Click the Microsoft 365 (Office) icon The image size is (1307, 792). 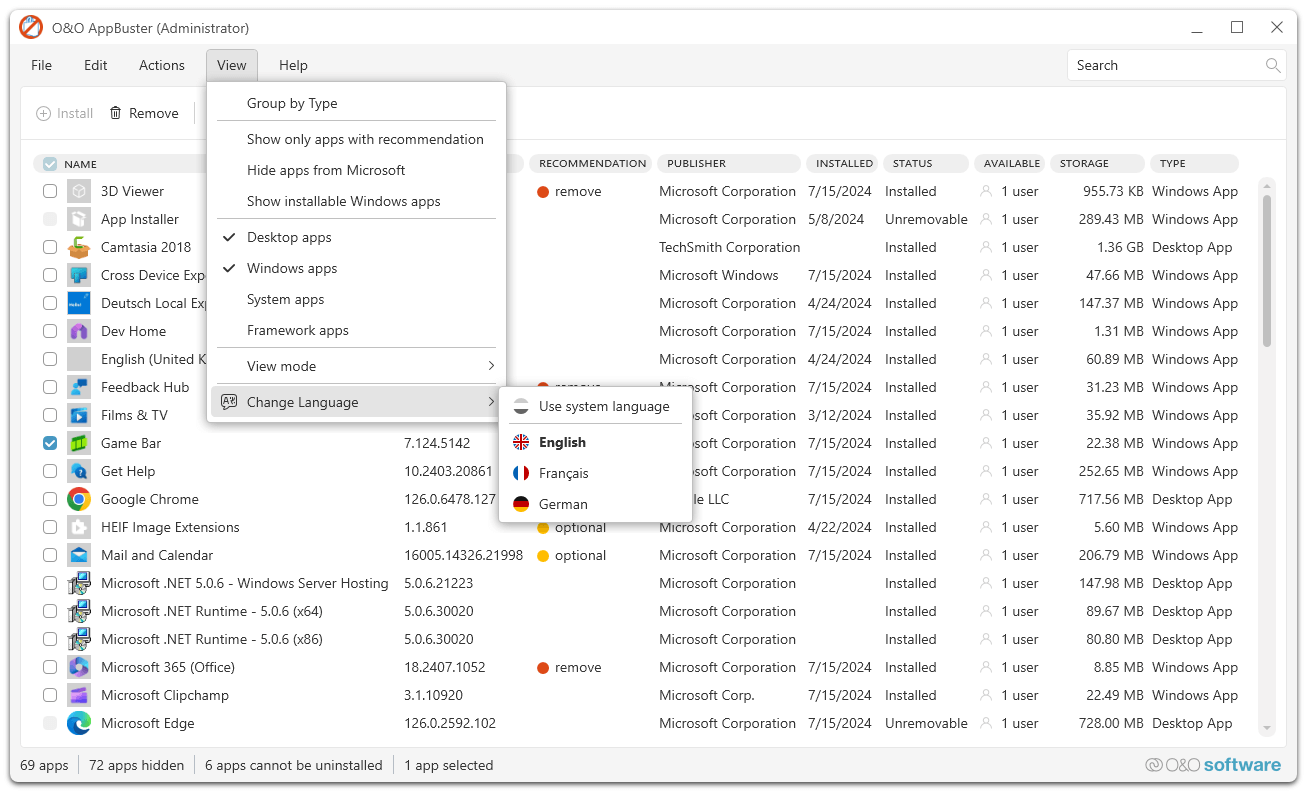(x=79, y=667)
